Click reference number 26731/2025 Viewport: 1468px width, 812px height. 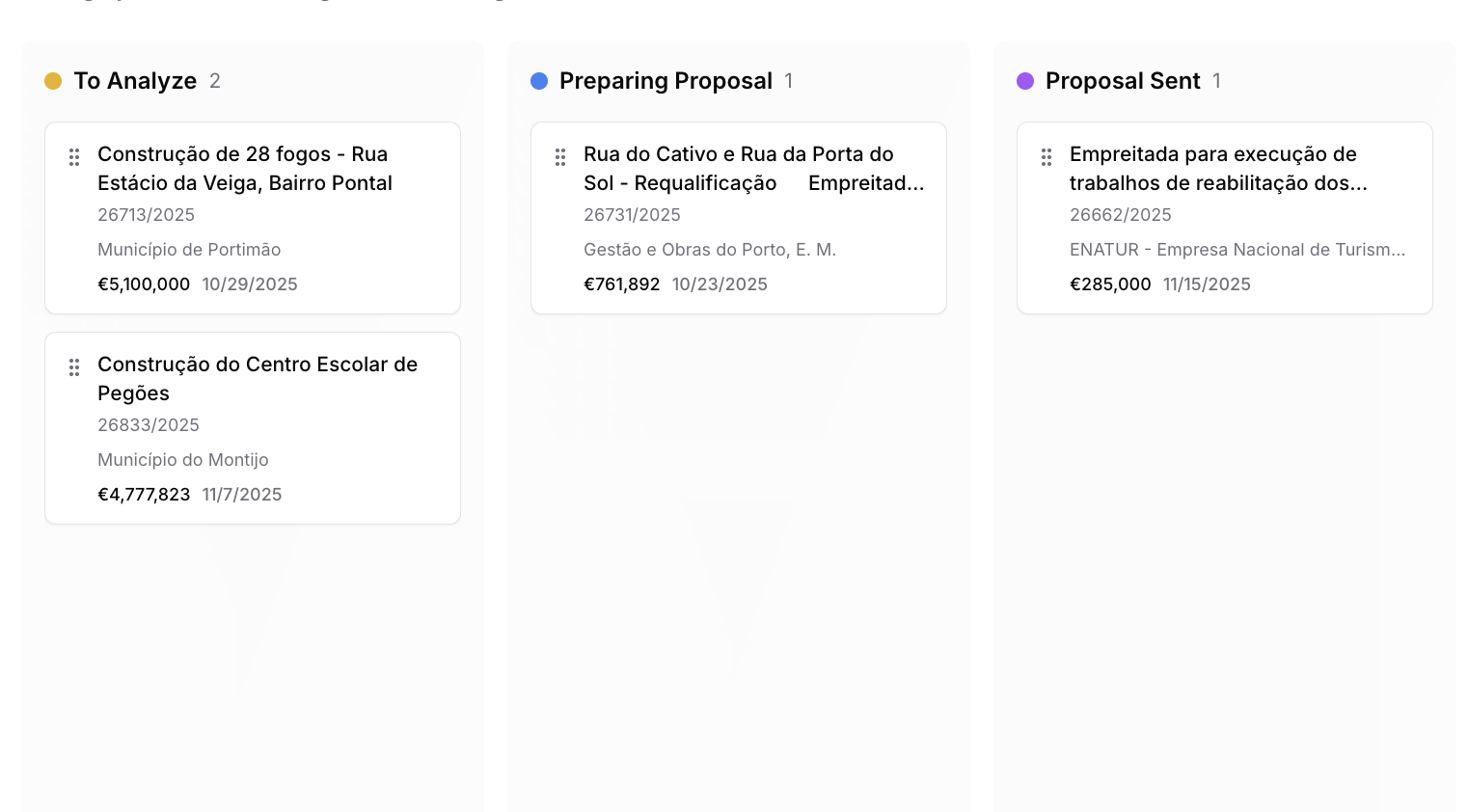(632, 215)
